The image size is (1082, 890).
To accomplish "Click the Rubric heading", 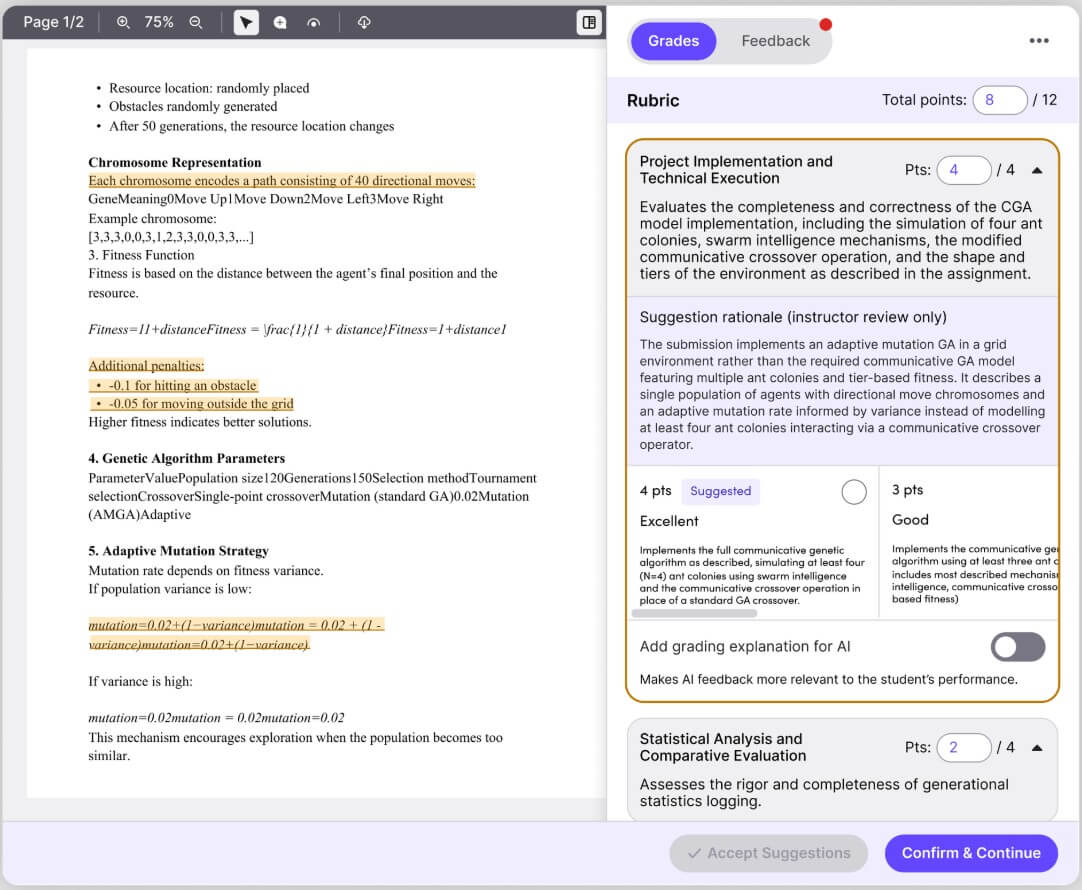I will 653,101.
